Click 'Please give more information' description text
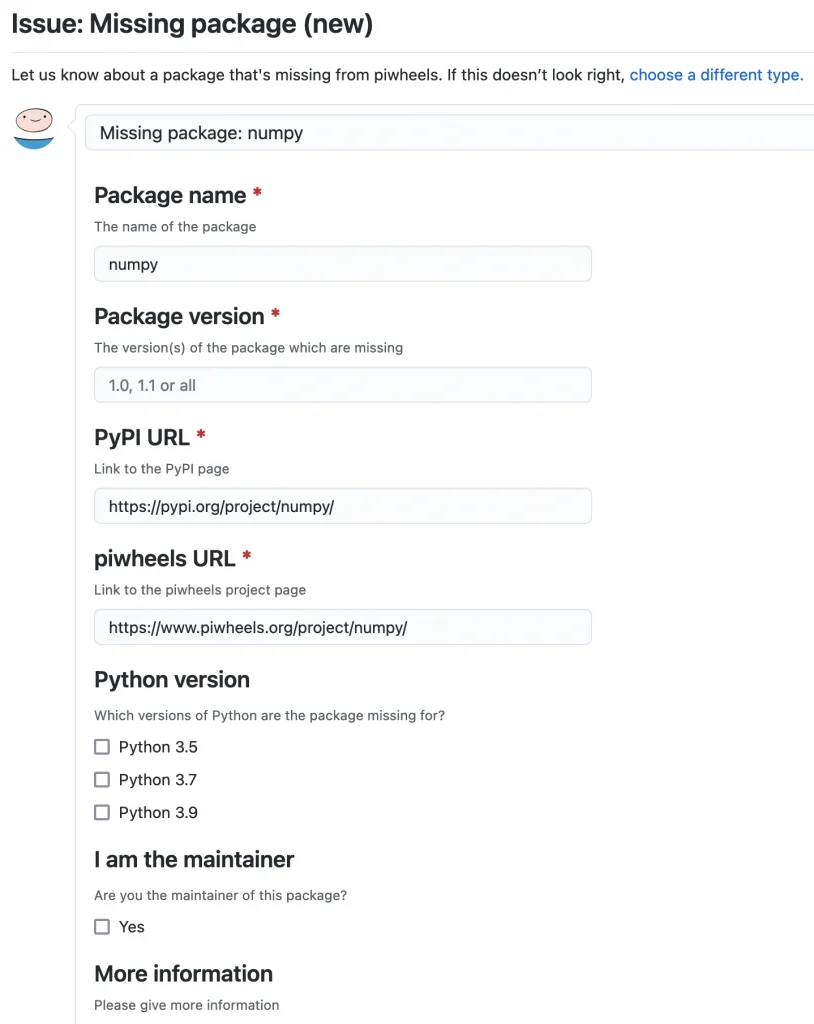The width and height of the screenshot is (814, 1024). pyautogui.click(x=186, y=1005)
